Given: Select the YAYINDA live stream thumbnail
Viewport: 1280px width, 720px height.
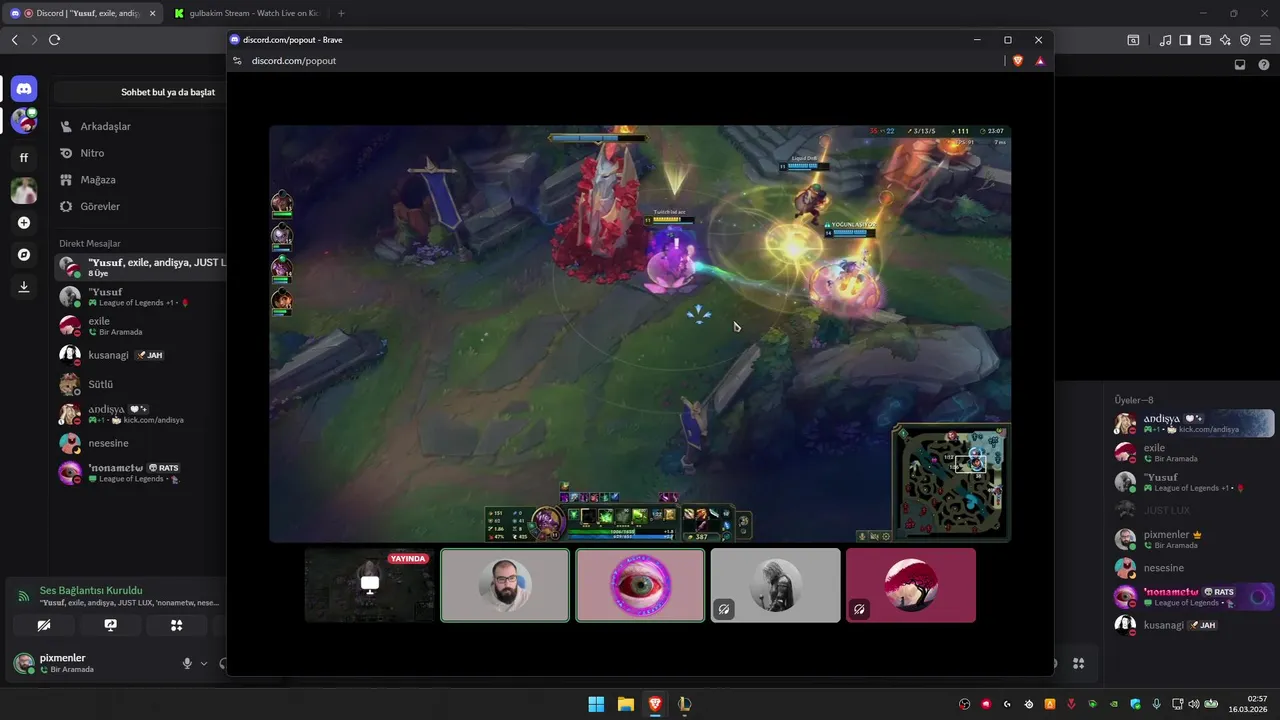Looking at the screenshot, I should click(370, 585).
